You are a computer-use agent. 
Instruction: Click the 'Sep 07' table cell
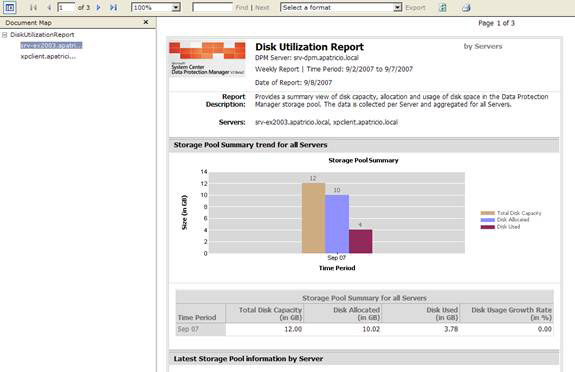coord(201,329)
